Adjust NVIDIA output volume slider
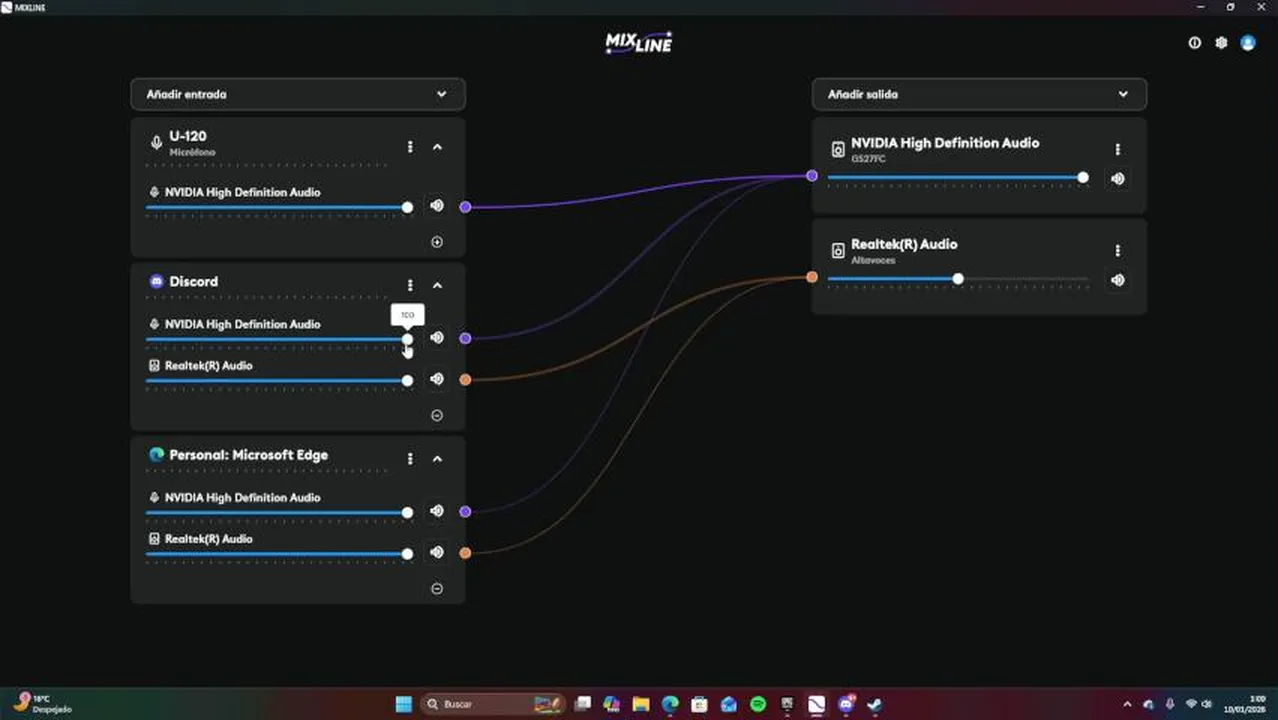Image resolution: width=1278 pixels, height=720 pixels. click(958, 177)
